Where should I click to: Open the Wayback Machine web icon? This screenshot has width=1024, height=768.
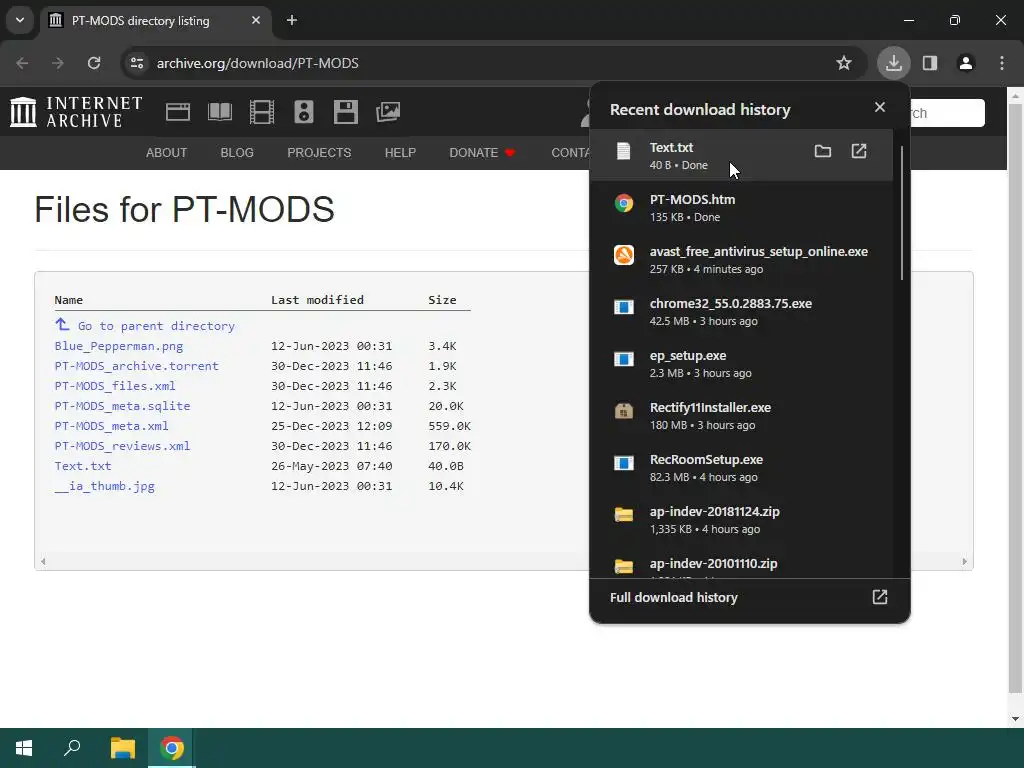coord(178,112)
